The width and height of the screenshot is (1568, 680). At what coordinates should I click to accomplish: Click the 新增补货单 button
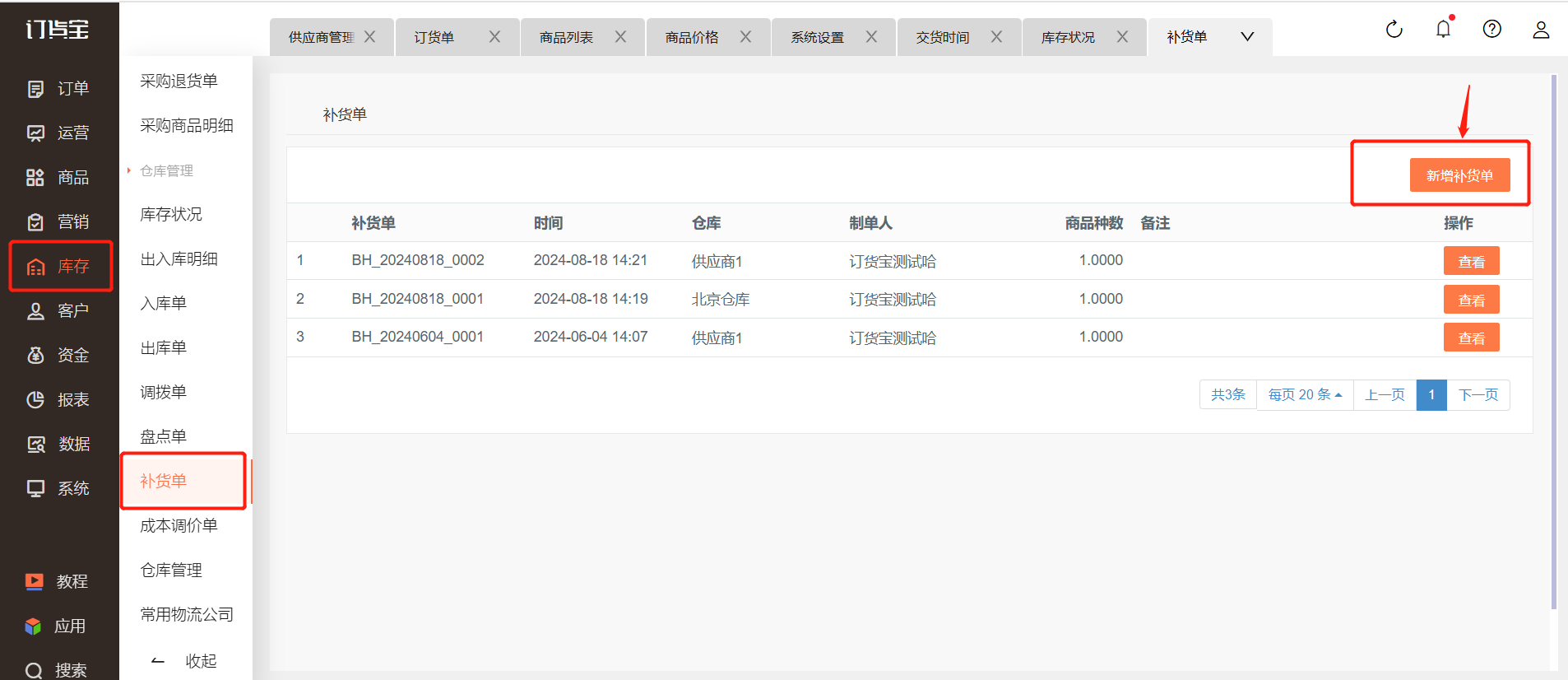tap(1459, 175)
